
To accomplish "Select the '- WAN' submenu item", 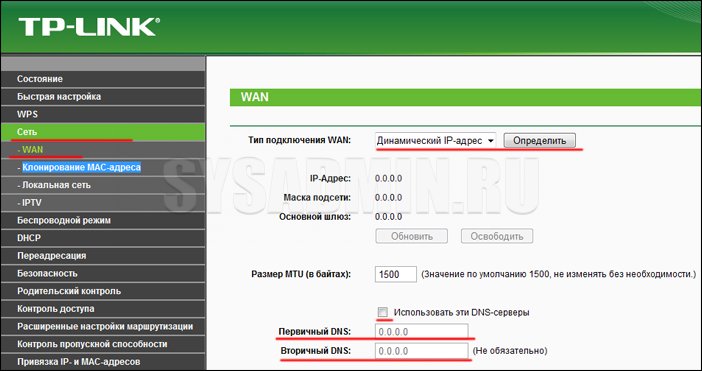I will coord(103,149).
